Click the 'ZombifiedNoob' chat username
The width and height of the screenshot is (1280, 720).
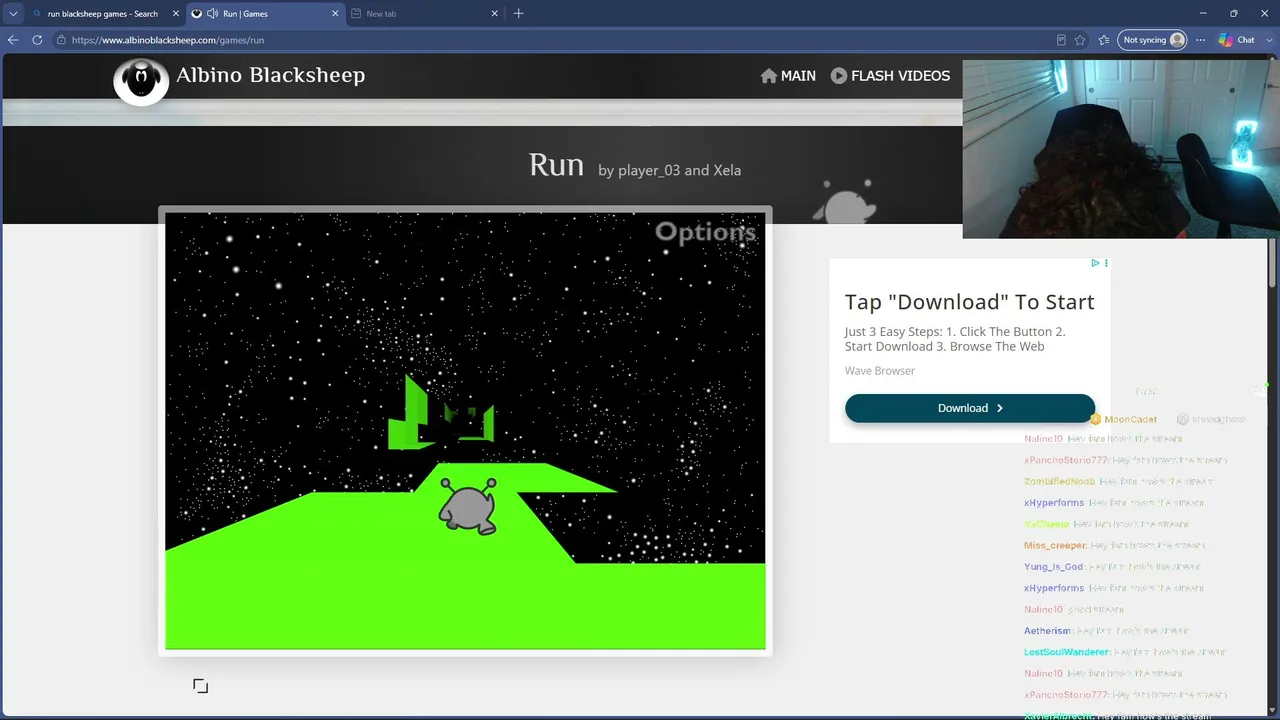coord(1059,482)
